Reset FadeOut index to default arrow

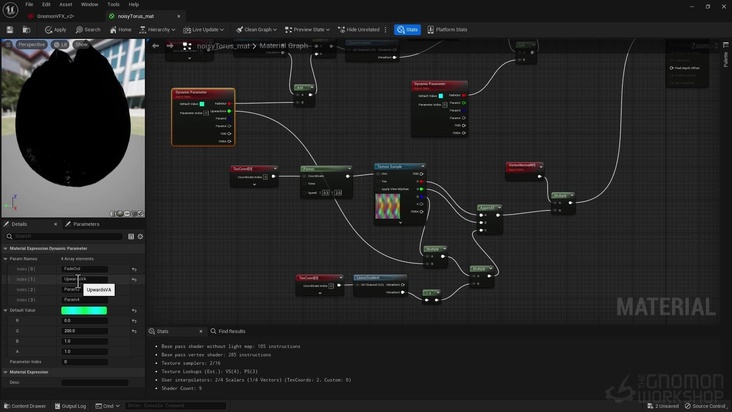tap(134, 269)
